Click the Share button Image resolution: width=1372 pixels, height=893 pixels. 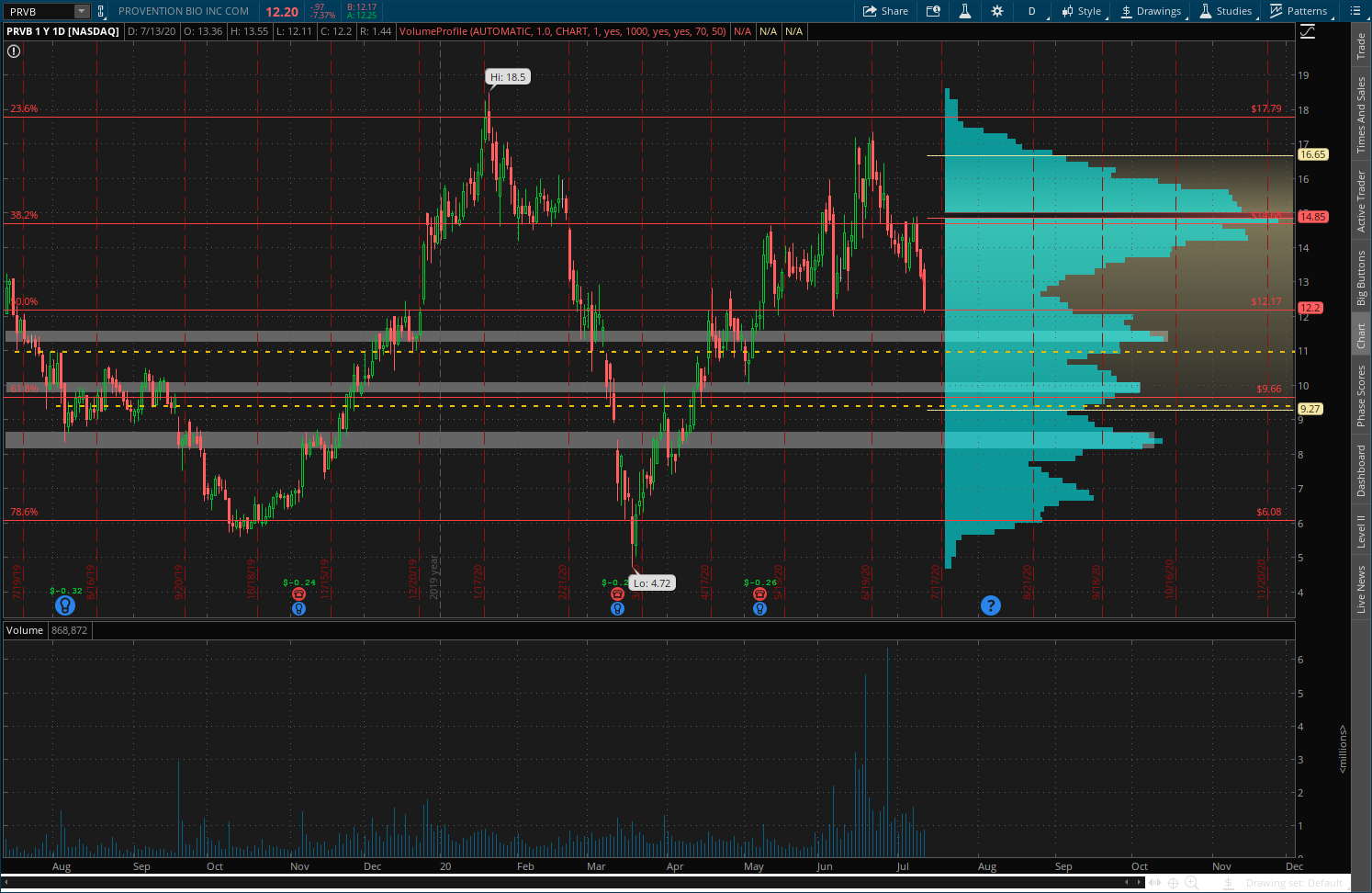pos(885,11)
